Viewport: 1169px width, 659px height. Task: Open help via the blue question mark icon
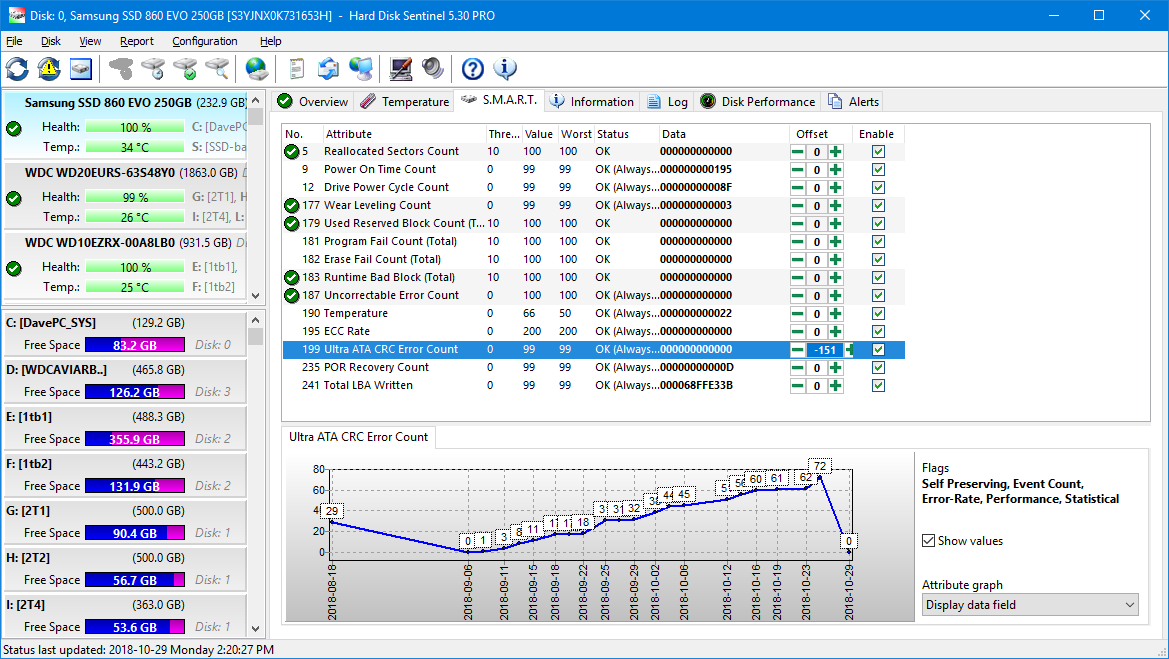[473, 69]
